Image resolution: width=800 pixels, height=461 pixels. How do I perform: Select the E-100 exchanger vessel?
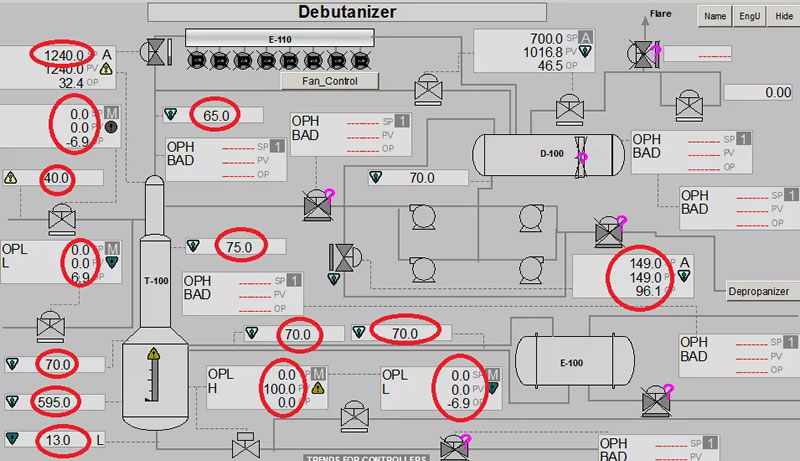tap(575, 362)
